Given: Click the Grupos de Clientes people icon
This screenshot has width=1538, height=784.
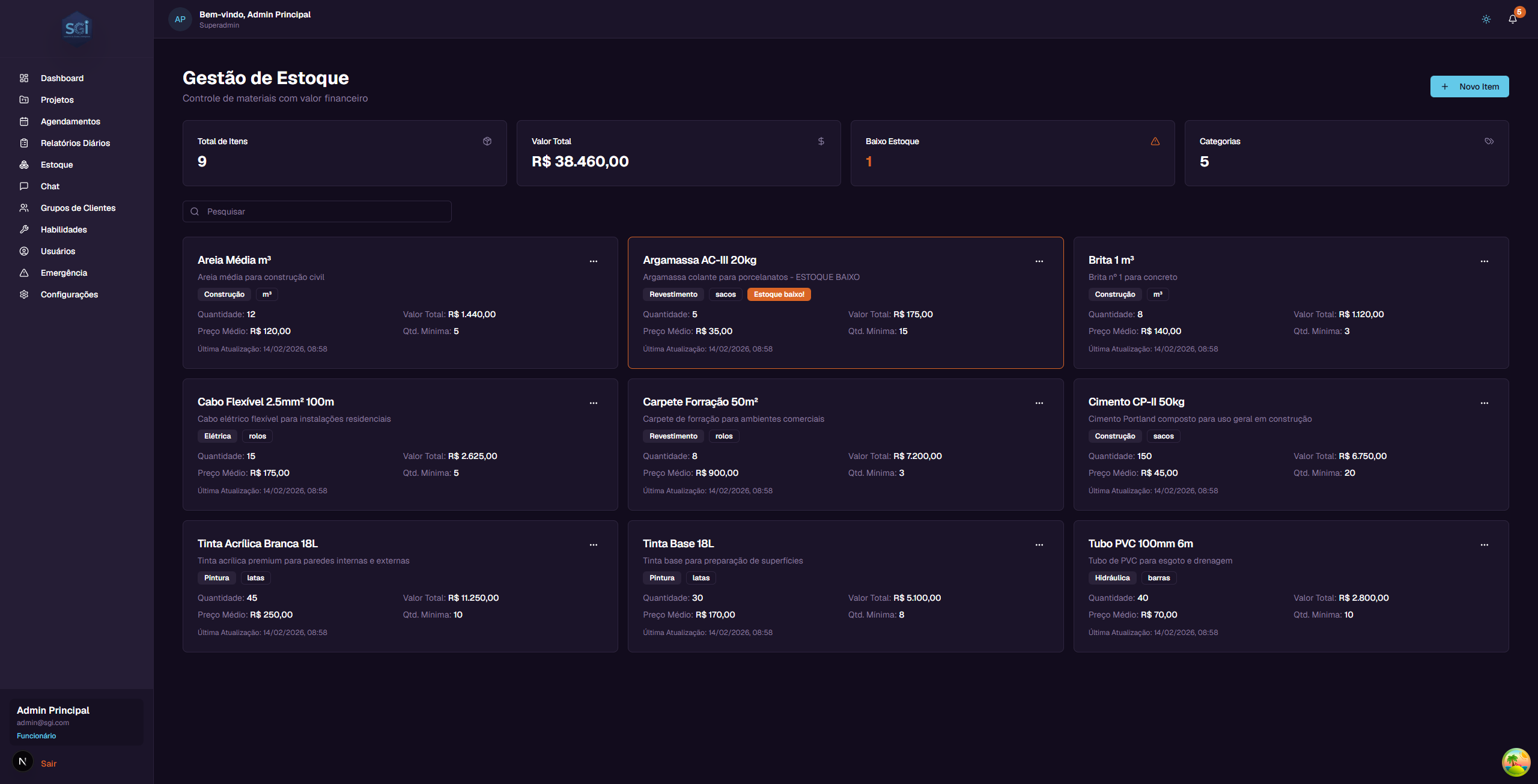Looking at the screenshot, I should 24,208.
